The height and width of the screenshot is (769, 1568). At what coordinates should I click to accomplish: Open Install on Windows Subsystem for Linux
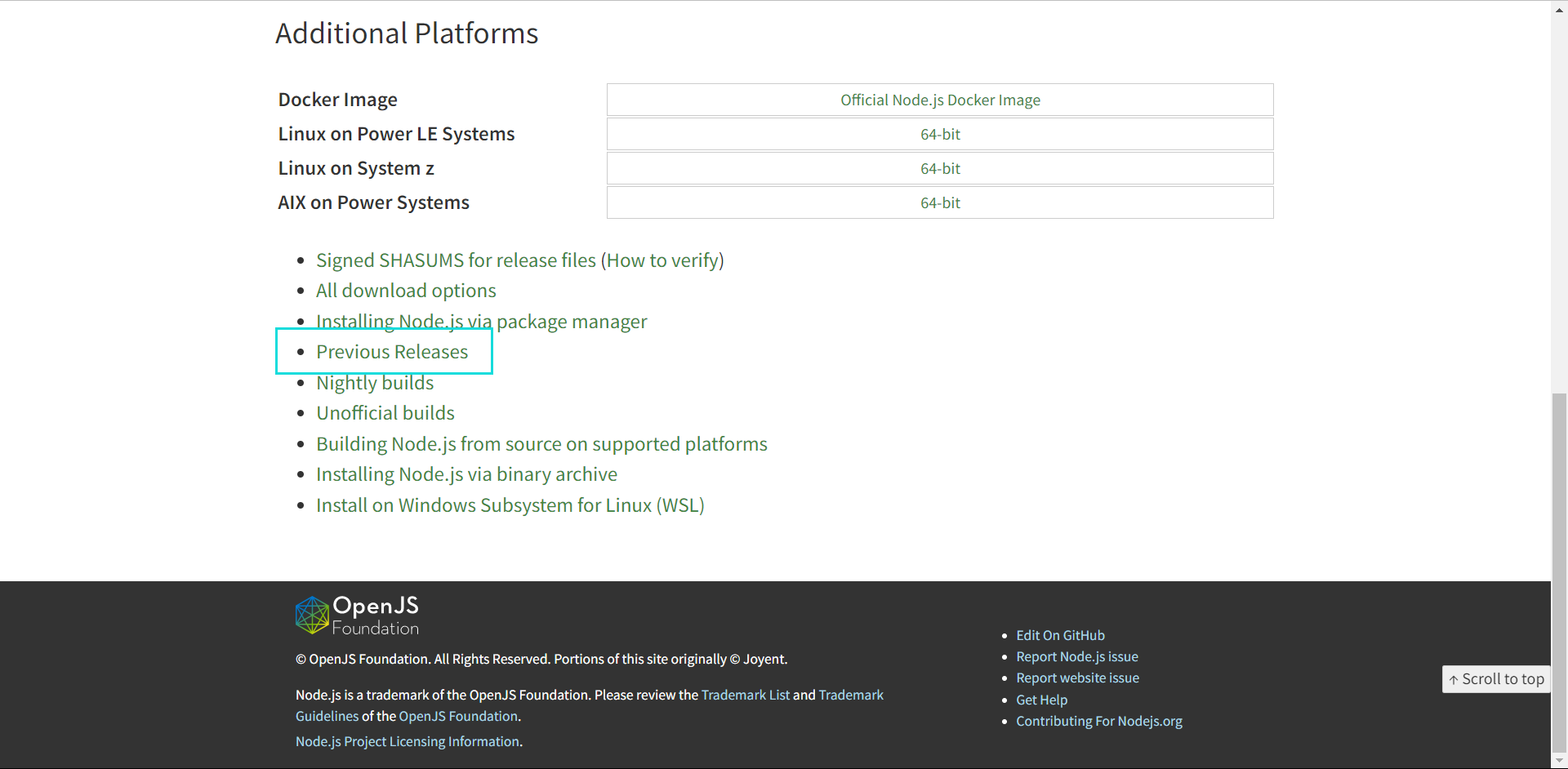[x=510, y=505]
